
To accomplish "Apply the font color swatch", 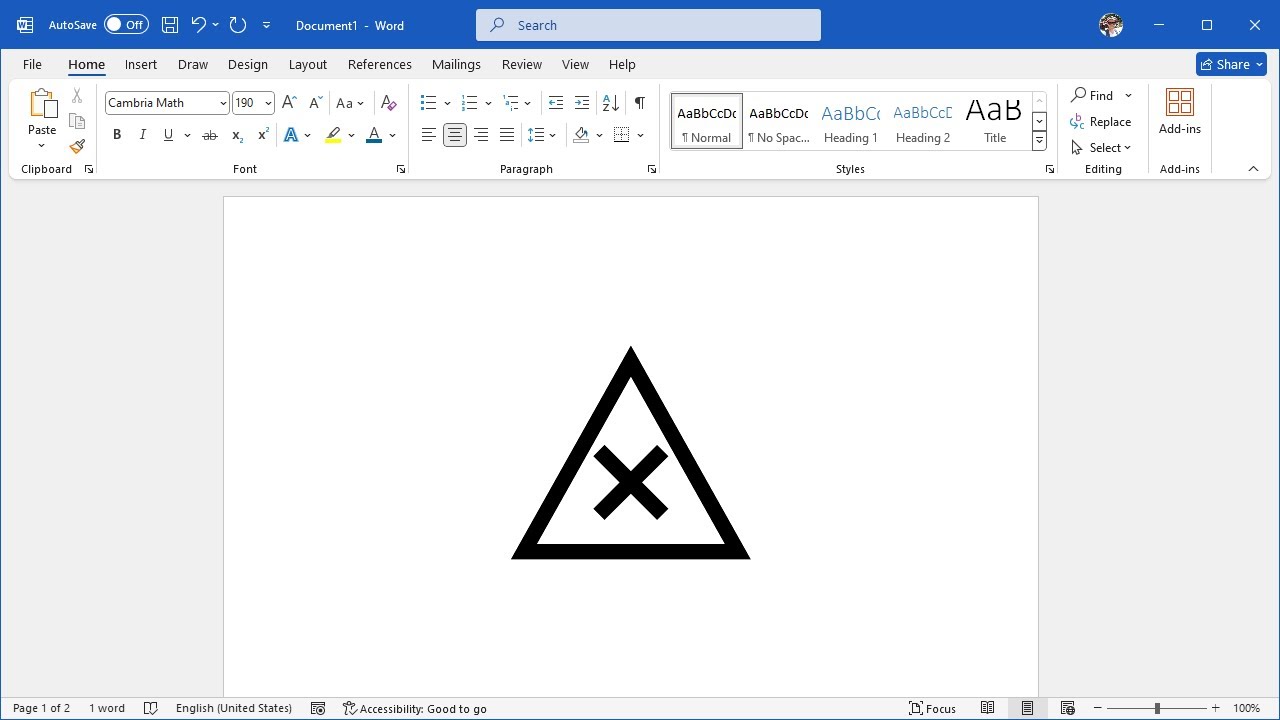I will tap(374, 135).
